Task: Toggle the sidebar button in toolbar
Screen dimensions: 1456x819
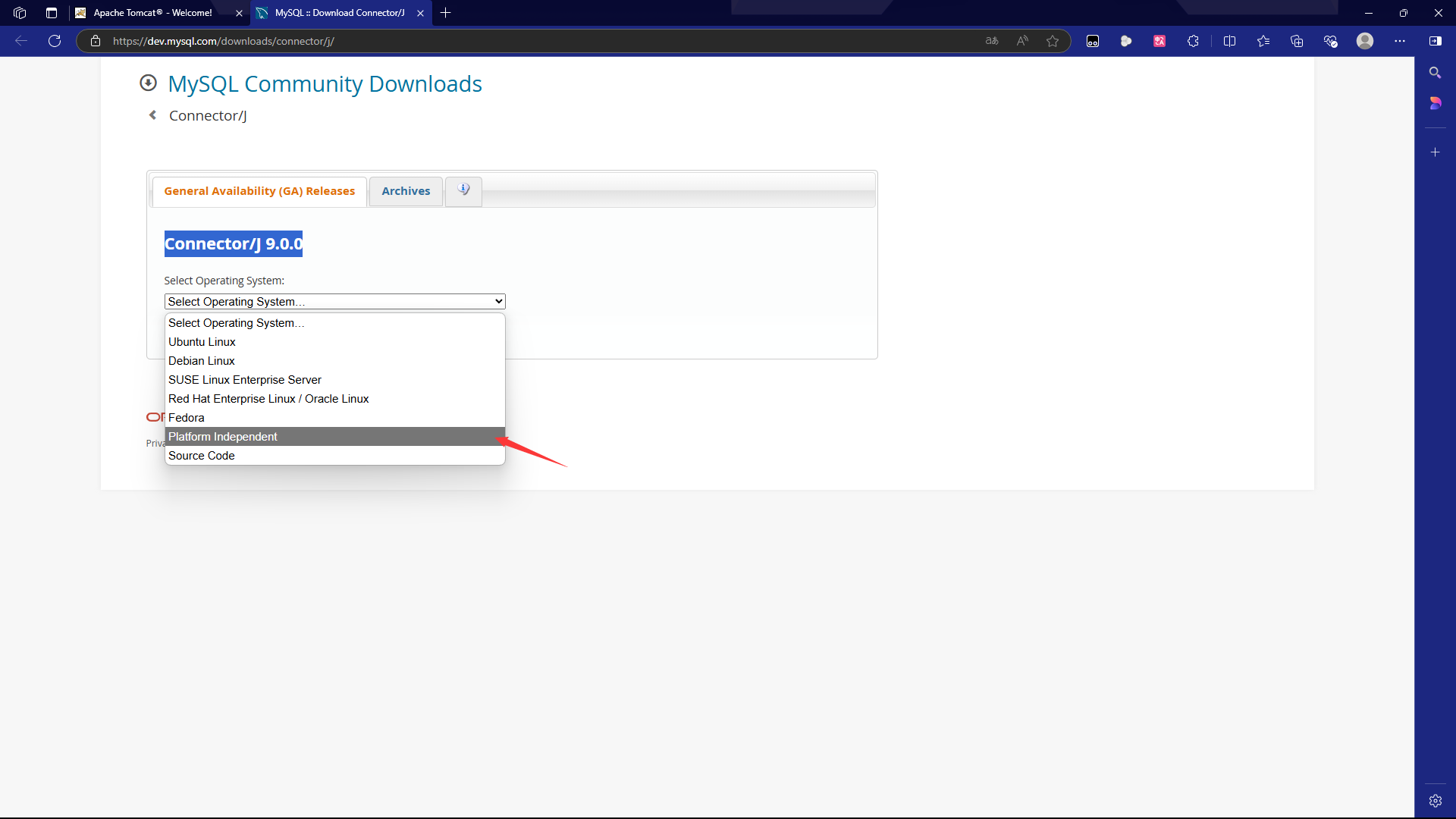Action: (x=1435, y=41)
